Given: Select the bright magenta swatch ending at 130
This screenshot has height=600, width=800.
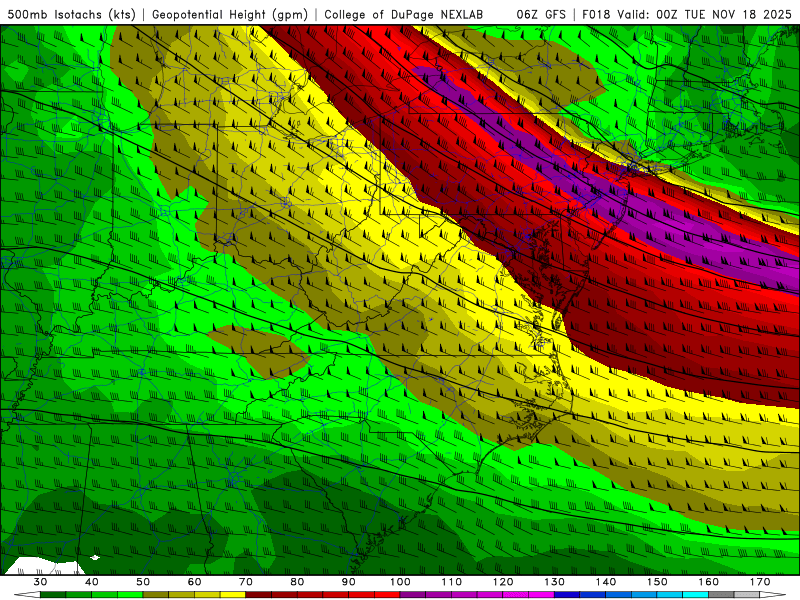Looking at the screenshot, I should tap(541, 594).
